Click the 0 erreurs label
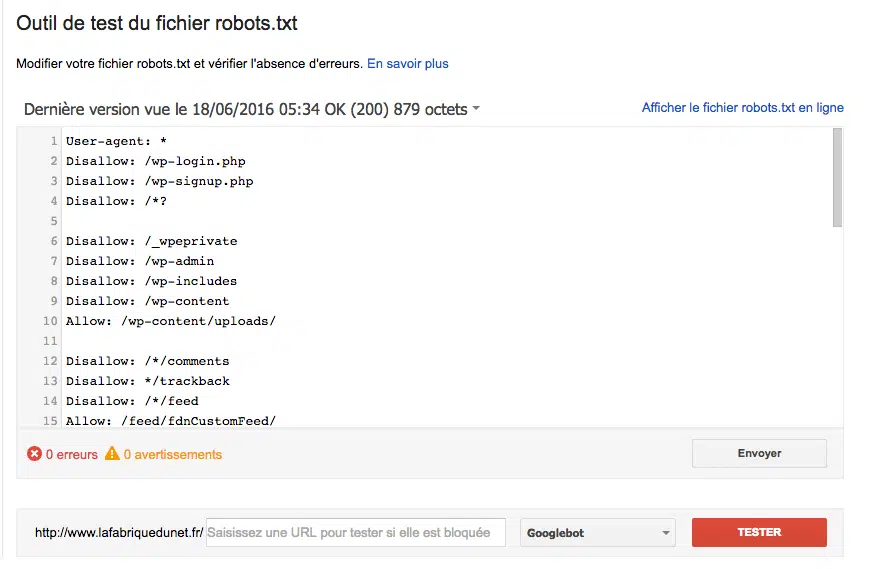The width and height of the screenshot is (874, 569). click(72, 454)
